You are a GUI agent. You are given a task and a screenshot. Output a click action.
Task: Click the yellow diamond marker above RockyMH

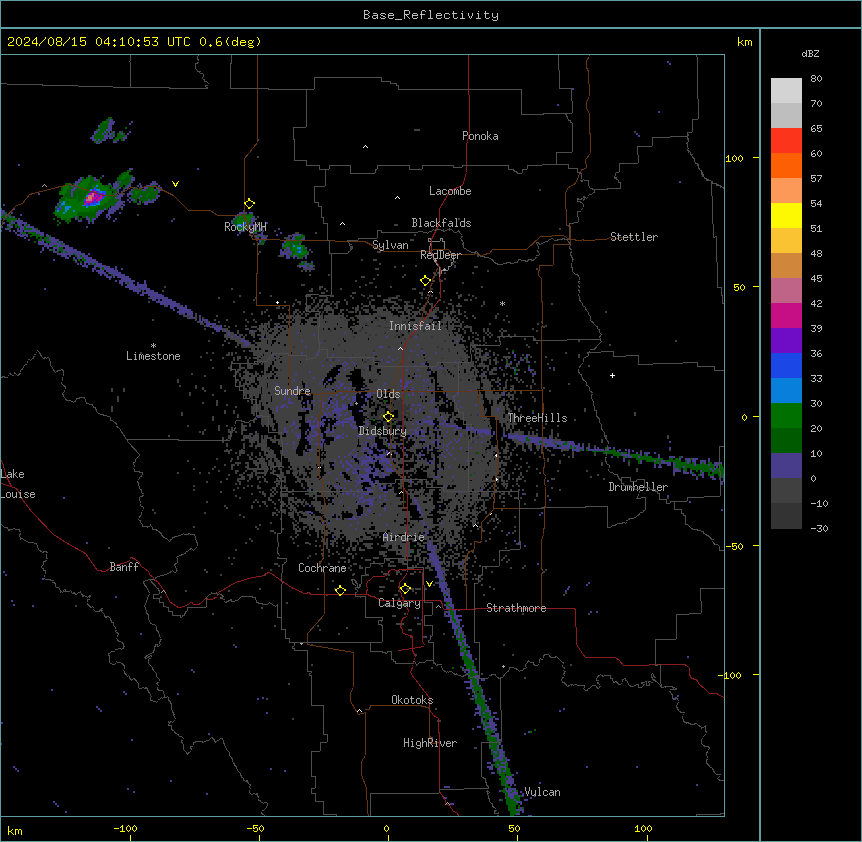pos(249,204)
